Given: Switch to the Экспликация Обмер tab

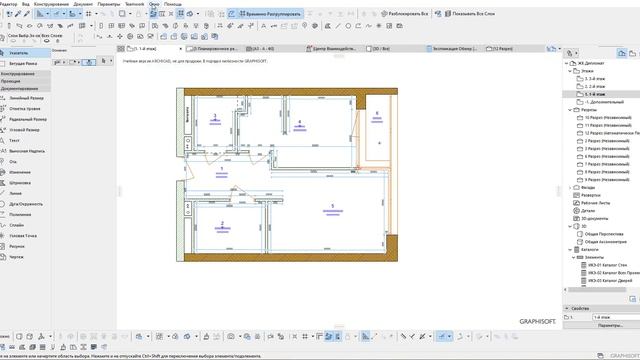Looking at the screenshot, I should pyautogui.click(x=454, y=49).
